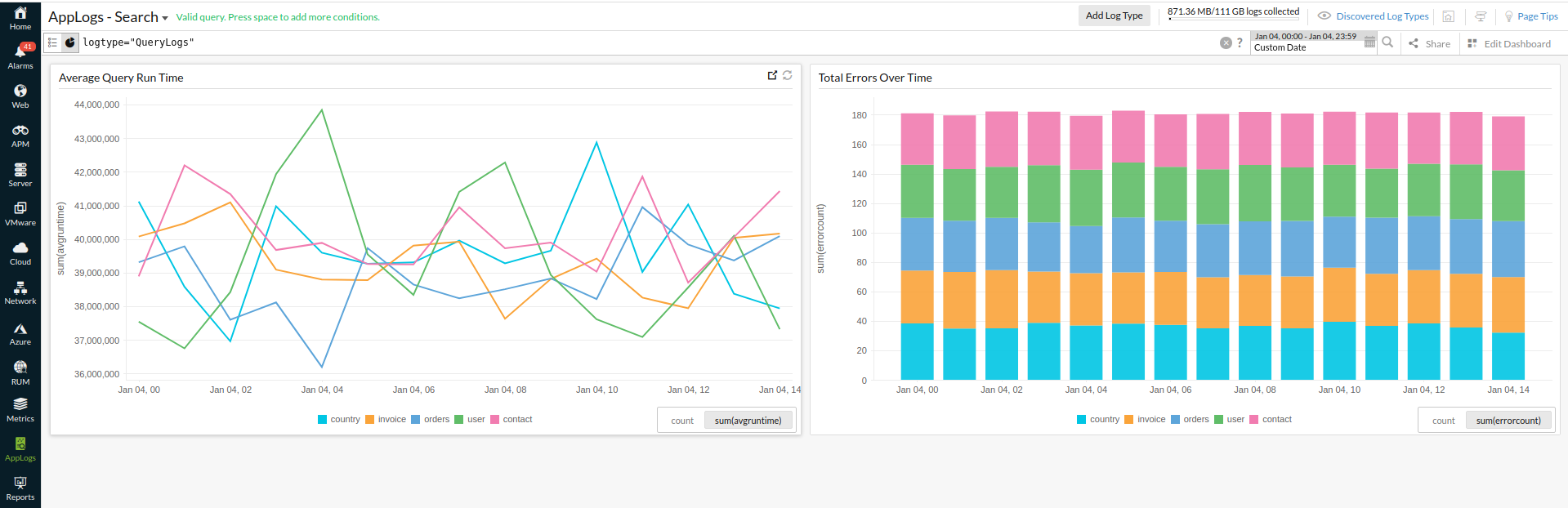Refresh the Average Query Run Time widget
Viewport: 1568px width, 508px height.
pos(788,75)
